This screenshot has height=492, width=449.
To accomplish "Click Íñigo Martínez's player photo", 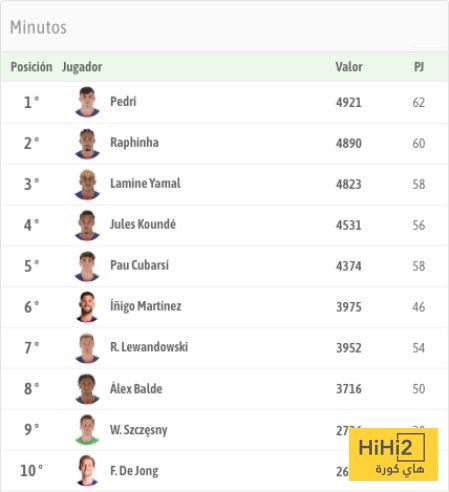I will [87, 307].
